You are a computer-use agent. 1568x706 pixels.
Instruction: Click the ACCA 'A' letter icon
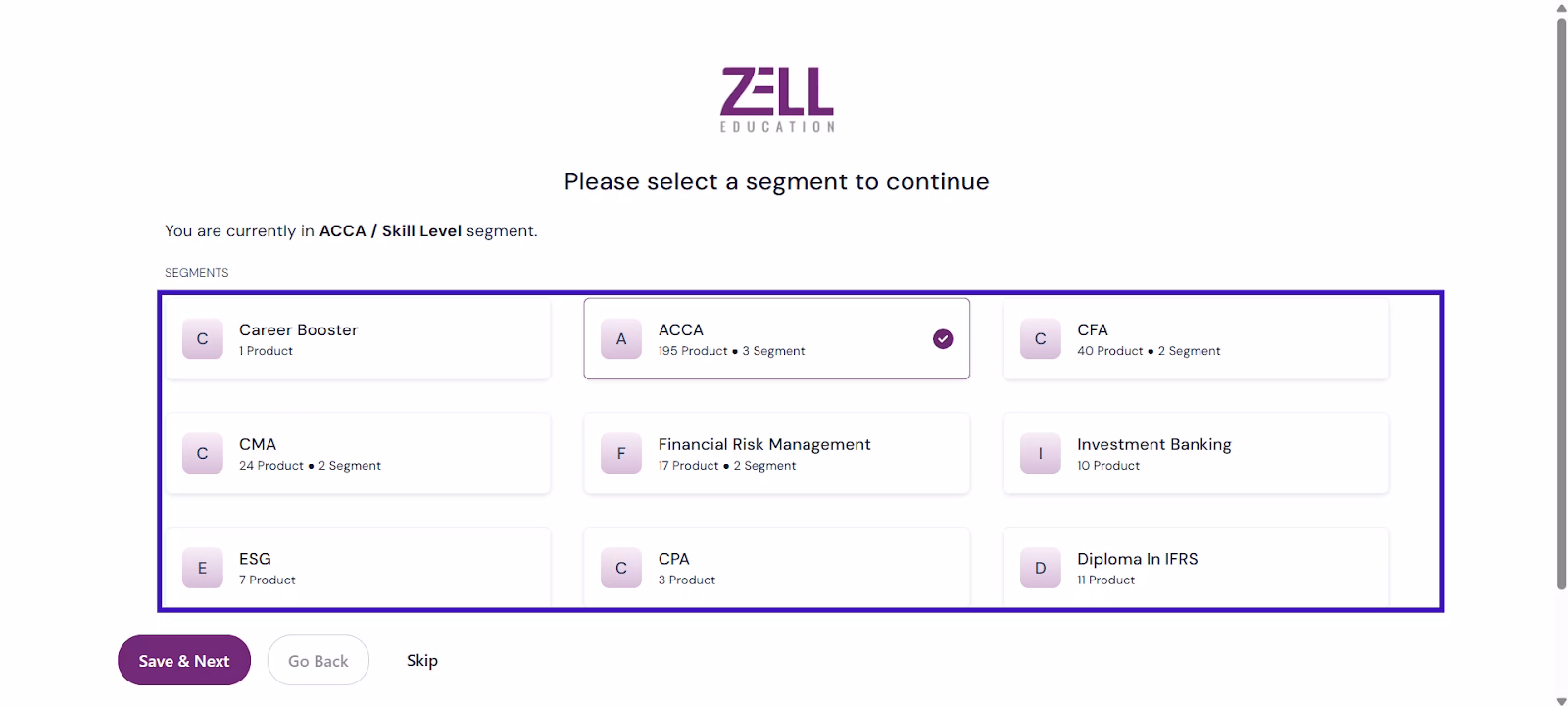[x=621, y=339]
